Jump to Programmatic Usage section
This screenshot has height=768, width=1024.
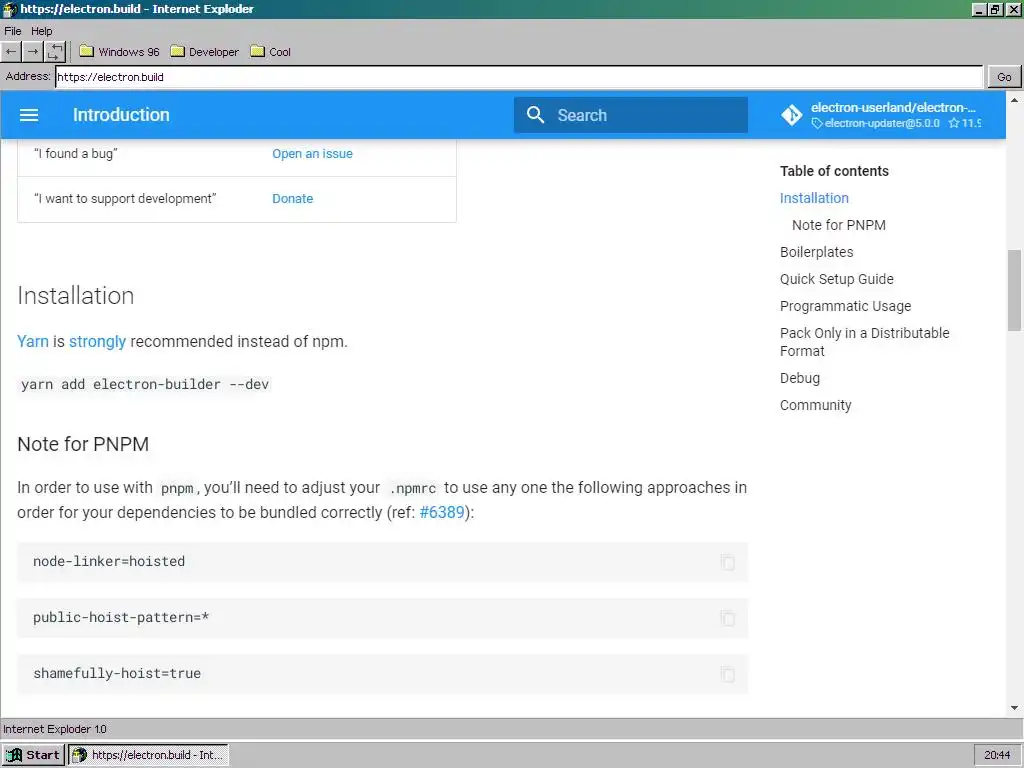(846, 306)
